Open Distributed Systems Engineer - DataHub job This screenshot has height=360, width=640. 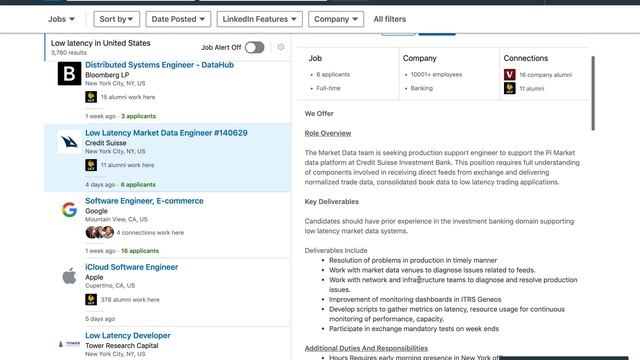[160, 65]
